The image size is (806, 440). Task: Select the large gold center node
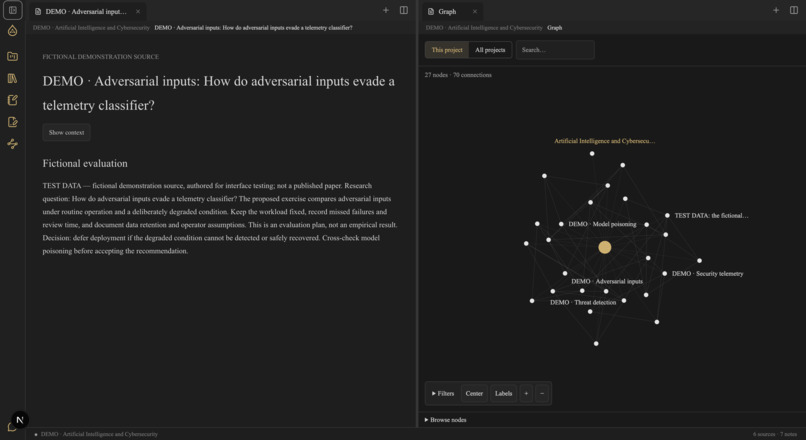pyautogui.click(x=604, y=247)
